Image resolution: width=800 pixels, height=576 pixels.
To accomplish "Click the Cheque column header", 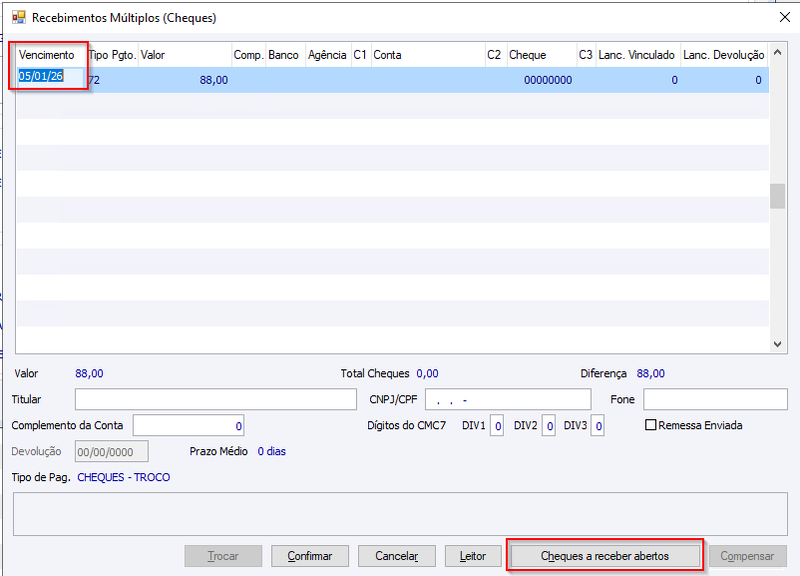I will (541, 55).
